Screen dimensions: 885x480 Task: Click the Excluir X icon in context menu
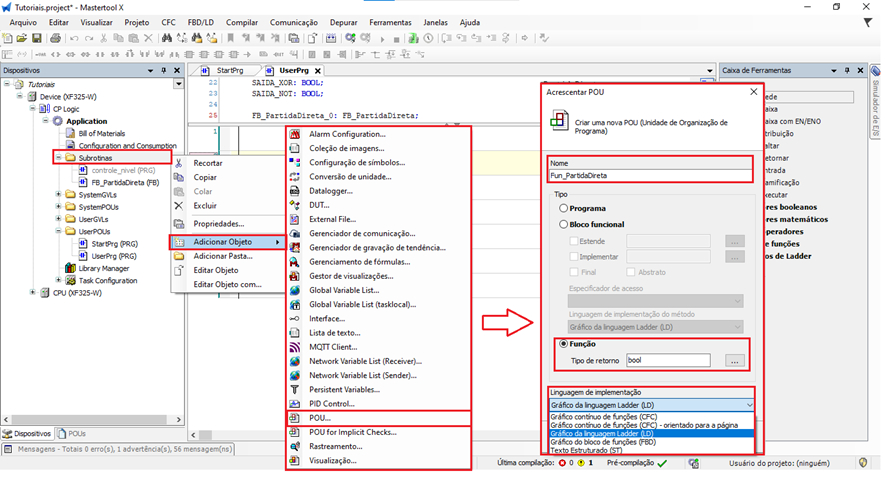pos(180,205)
